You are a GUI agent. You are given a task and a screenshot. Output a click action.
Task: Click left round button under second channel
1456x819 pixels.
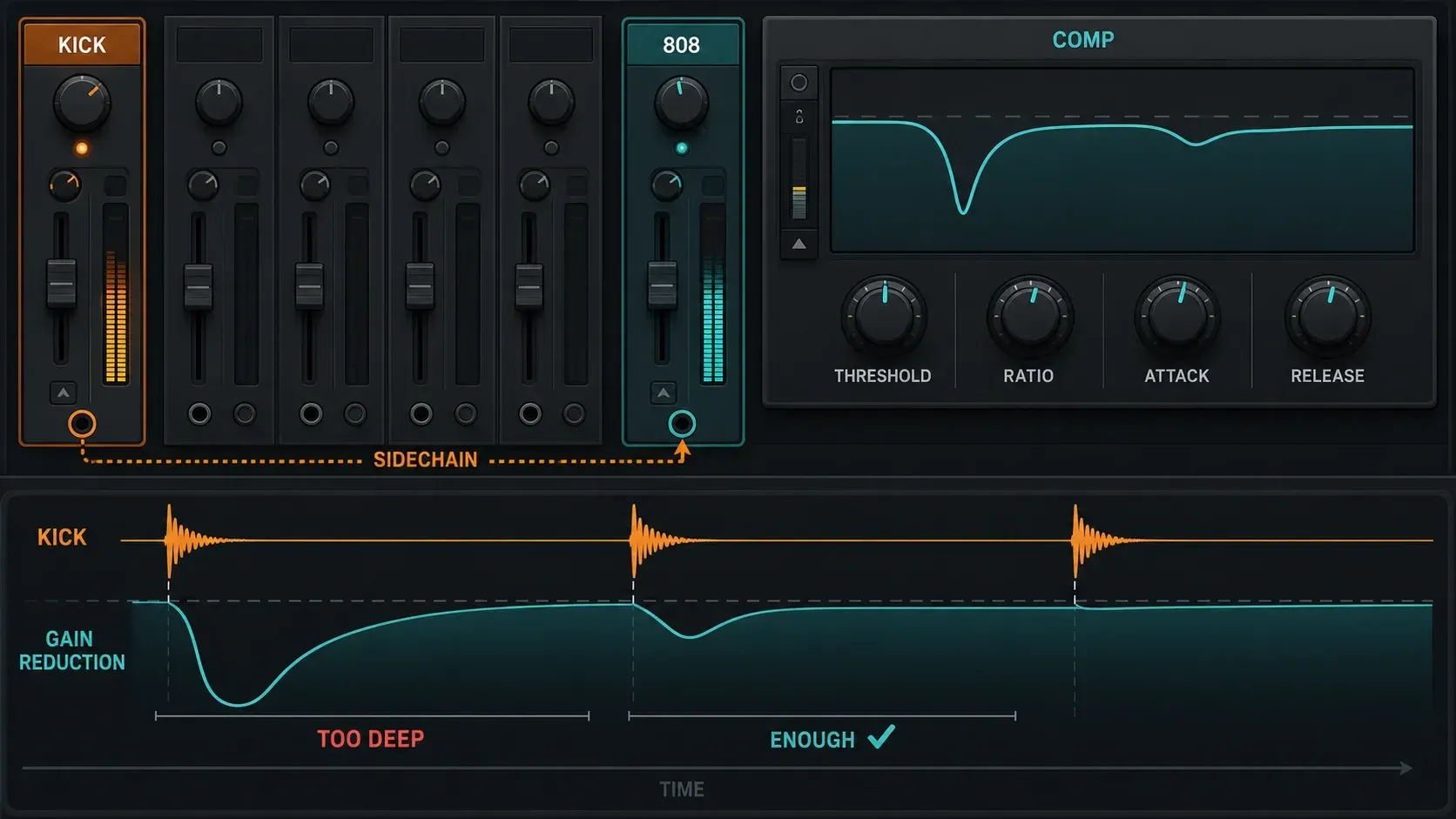coord(199,413)
